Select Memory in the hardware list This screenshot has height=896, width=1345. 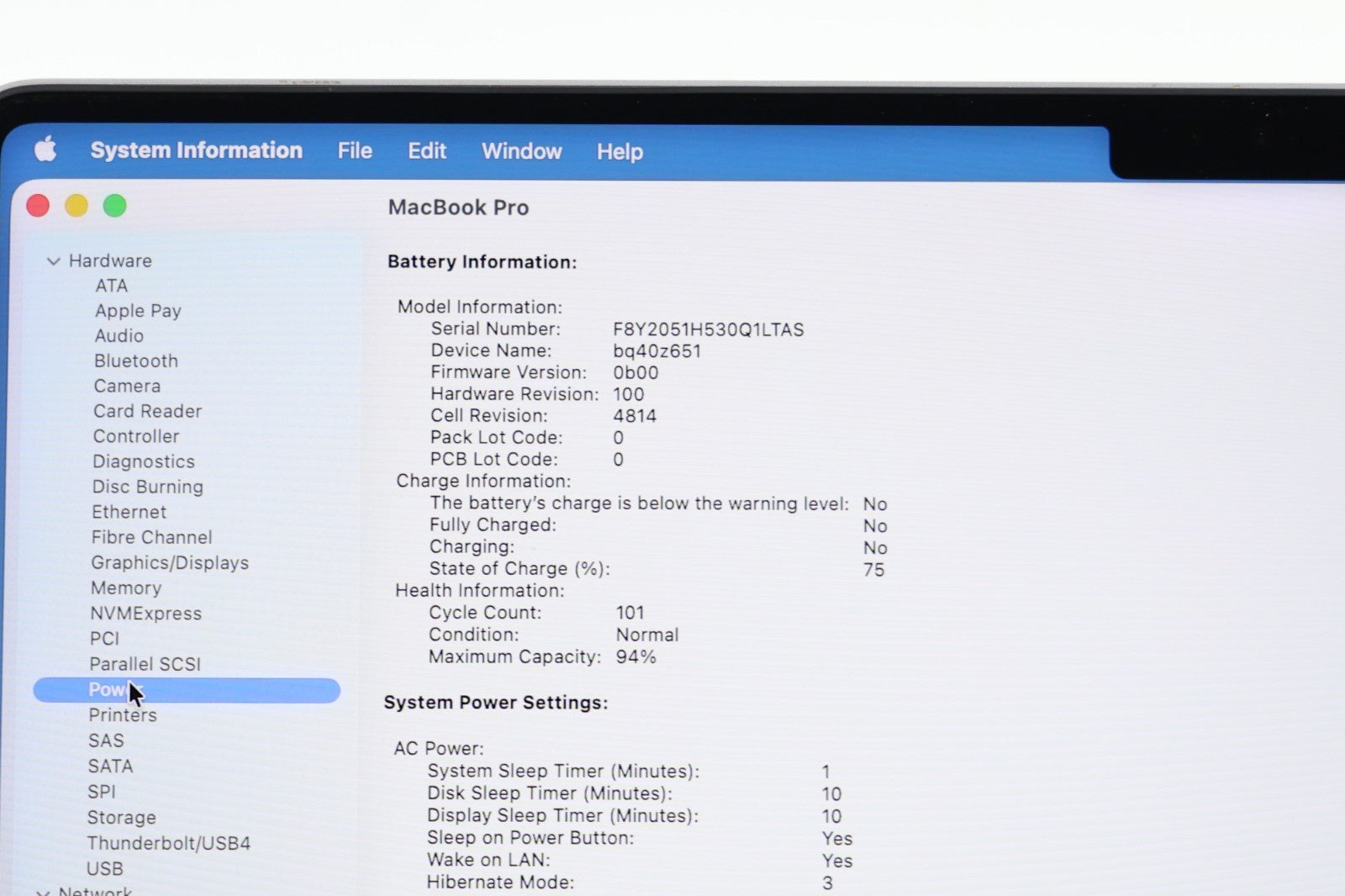tap(125, 588)
